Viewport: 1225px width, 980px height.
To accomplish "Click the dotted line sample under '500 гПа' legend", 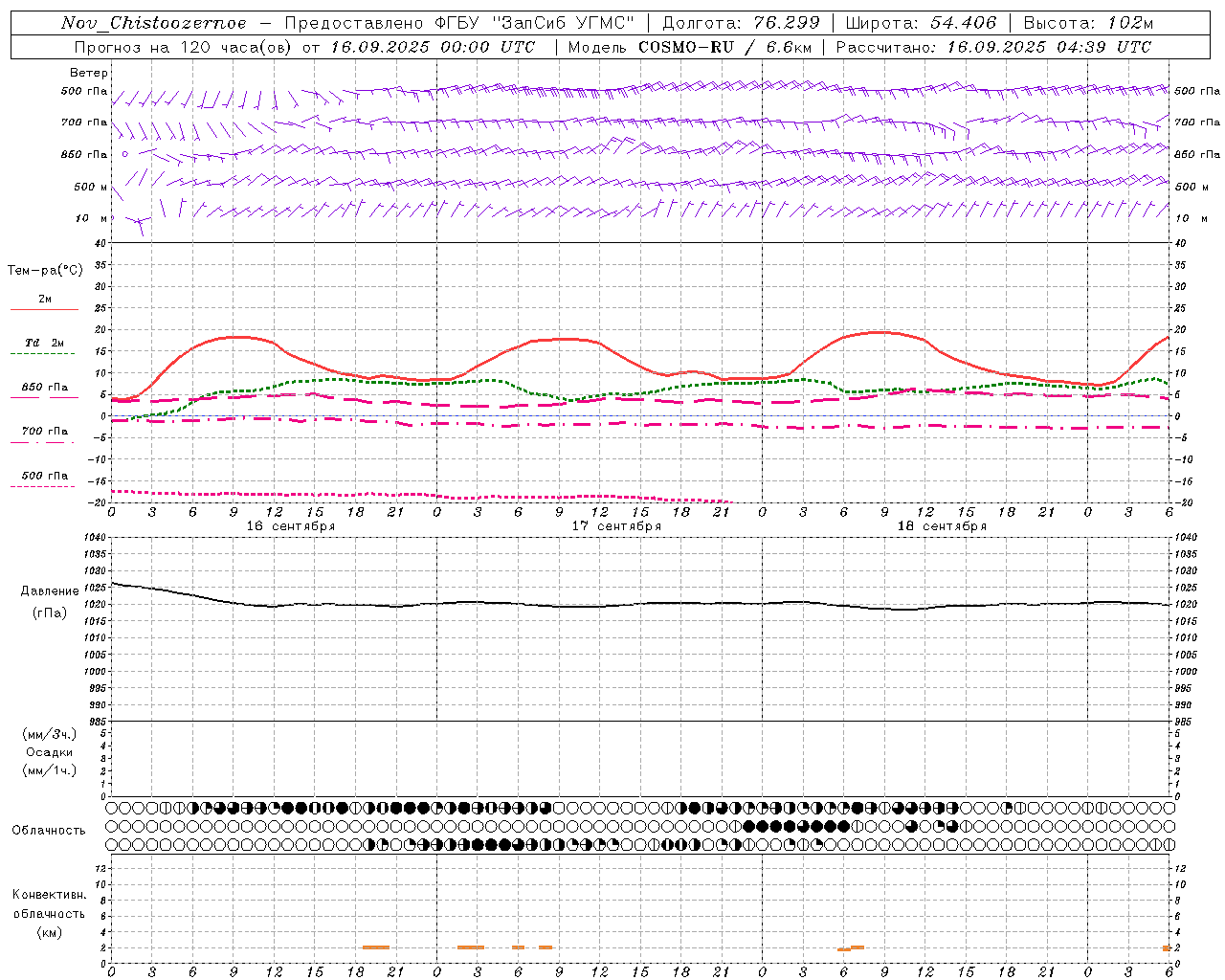I will 43,486.
